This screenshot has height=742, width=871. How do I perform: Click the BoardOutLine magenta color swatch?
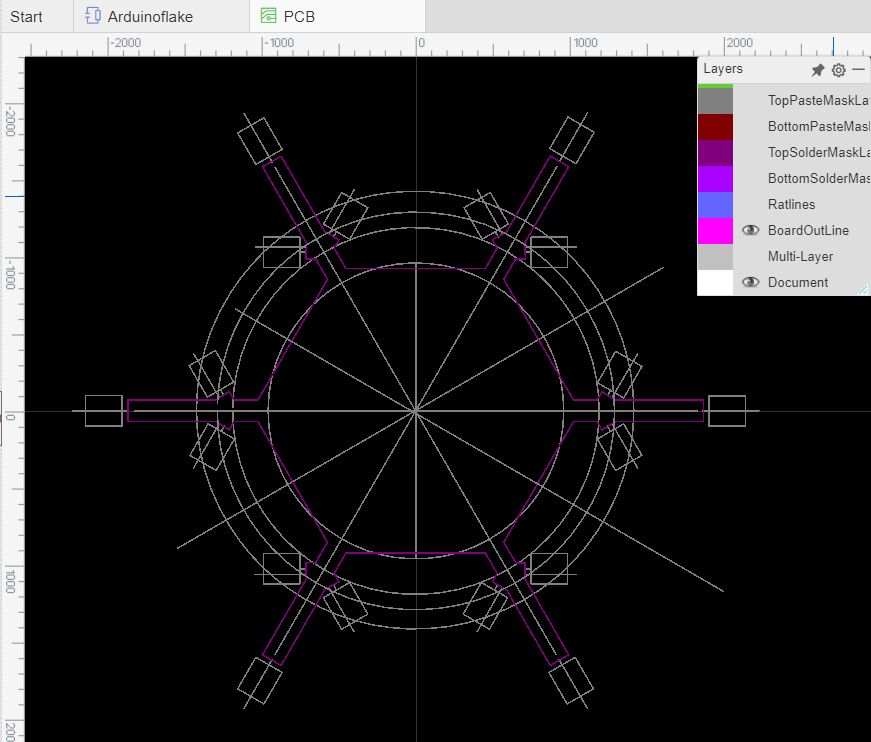click(x=715, y=230)
